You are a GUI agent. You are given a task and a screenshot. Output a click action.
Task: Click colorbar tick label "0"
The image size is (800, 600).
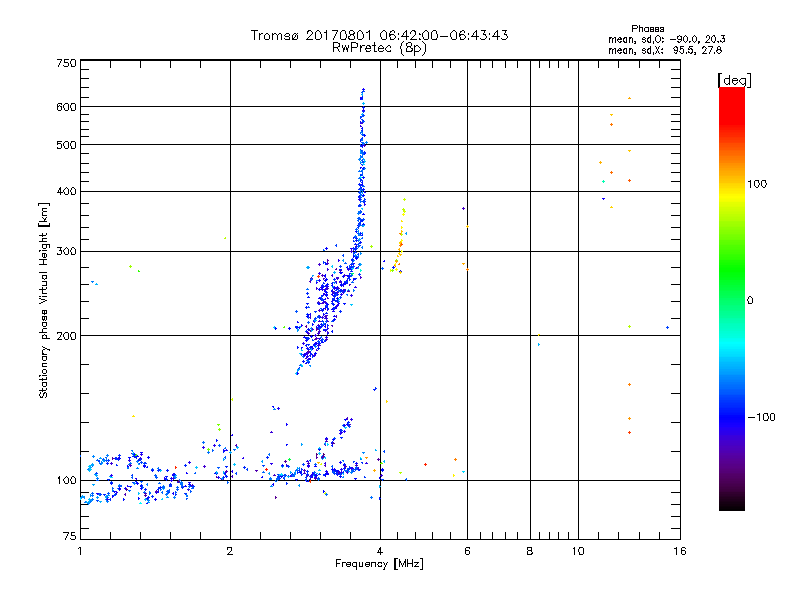[750, 301]
